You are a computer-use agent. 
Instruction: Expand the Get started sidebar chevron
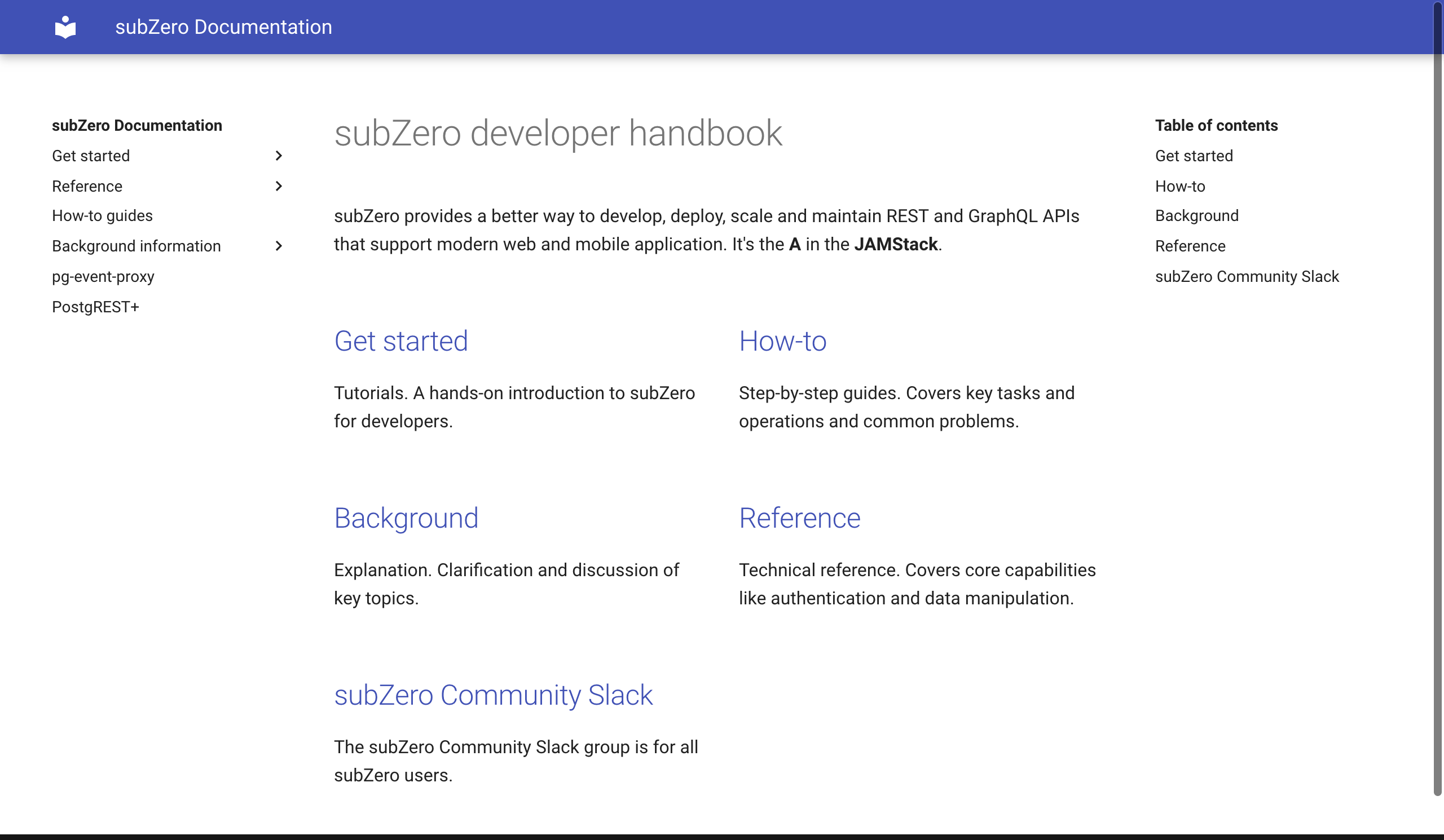(x=279, y=156)
